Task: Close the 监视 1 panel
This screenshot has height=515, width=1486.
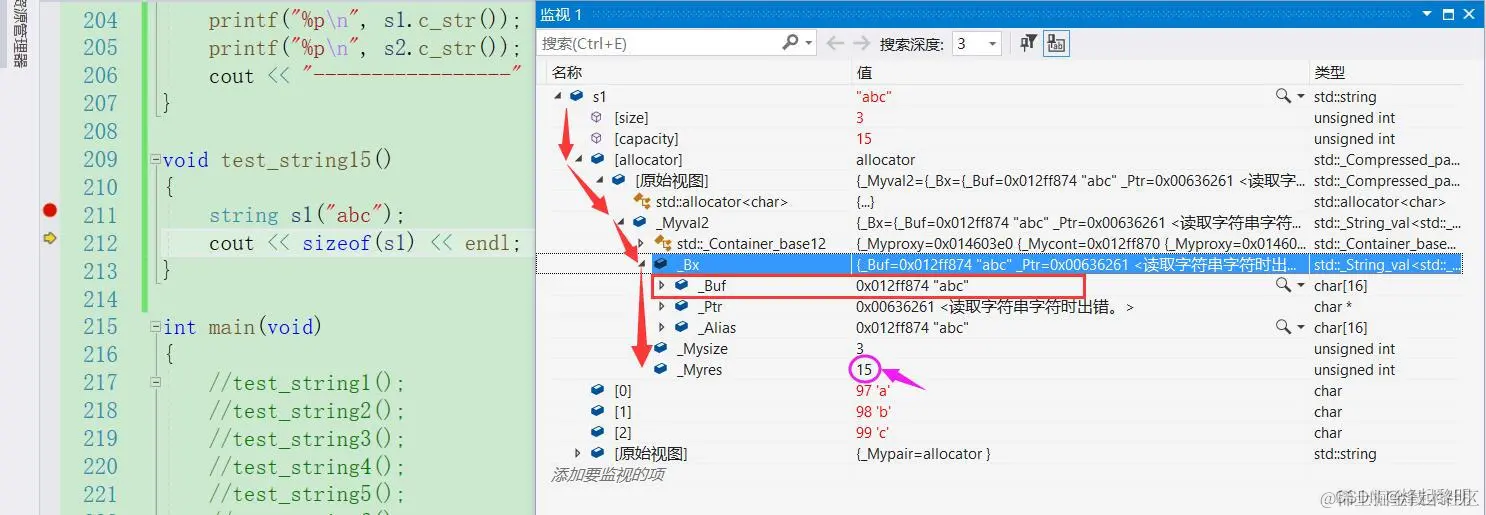Action: click(1470, 15)
